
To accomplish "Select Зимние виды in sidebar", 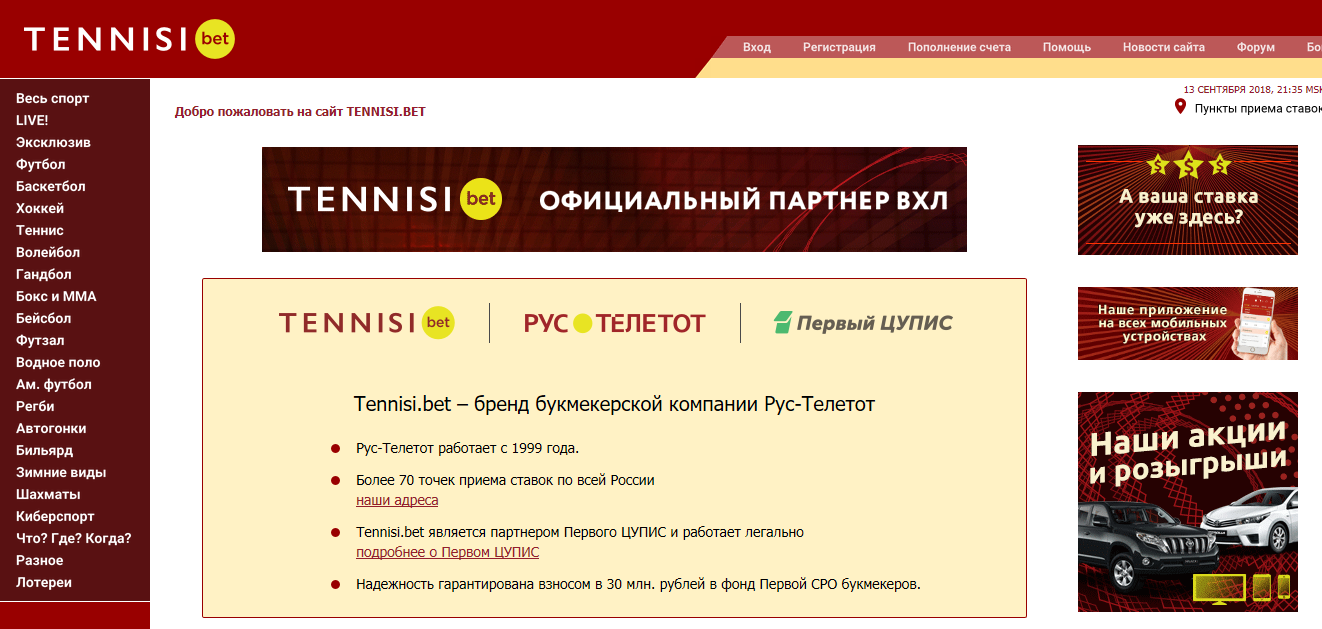I will click(x=61, y=472).
